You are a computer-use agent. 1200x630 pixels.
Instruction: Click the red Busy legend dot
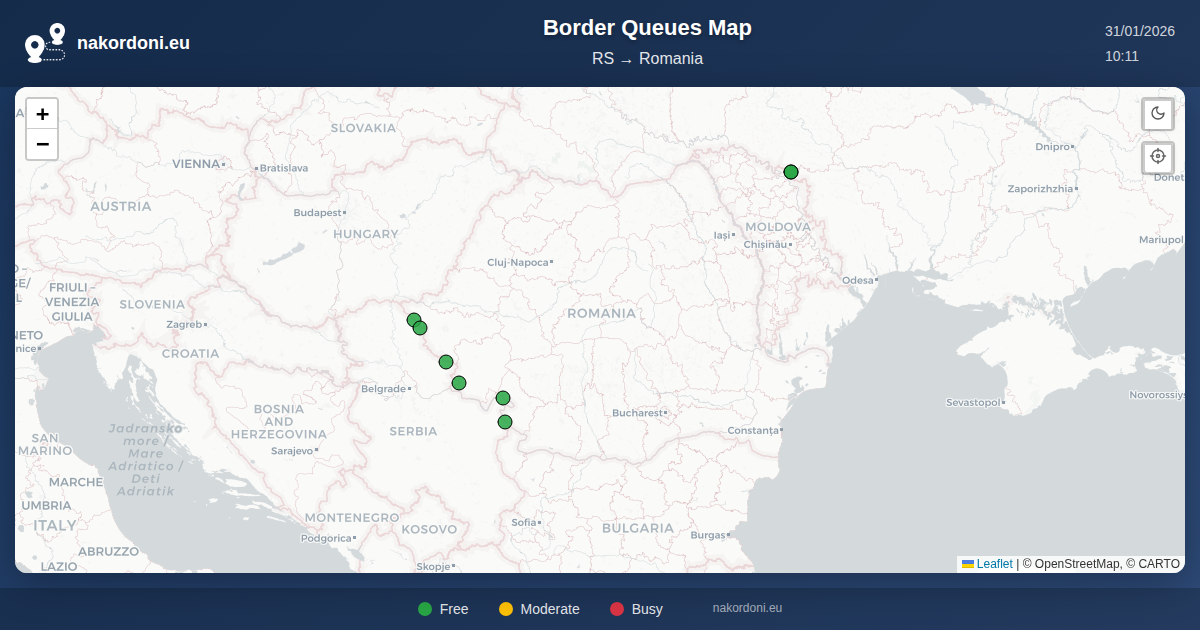[617, 609]
